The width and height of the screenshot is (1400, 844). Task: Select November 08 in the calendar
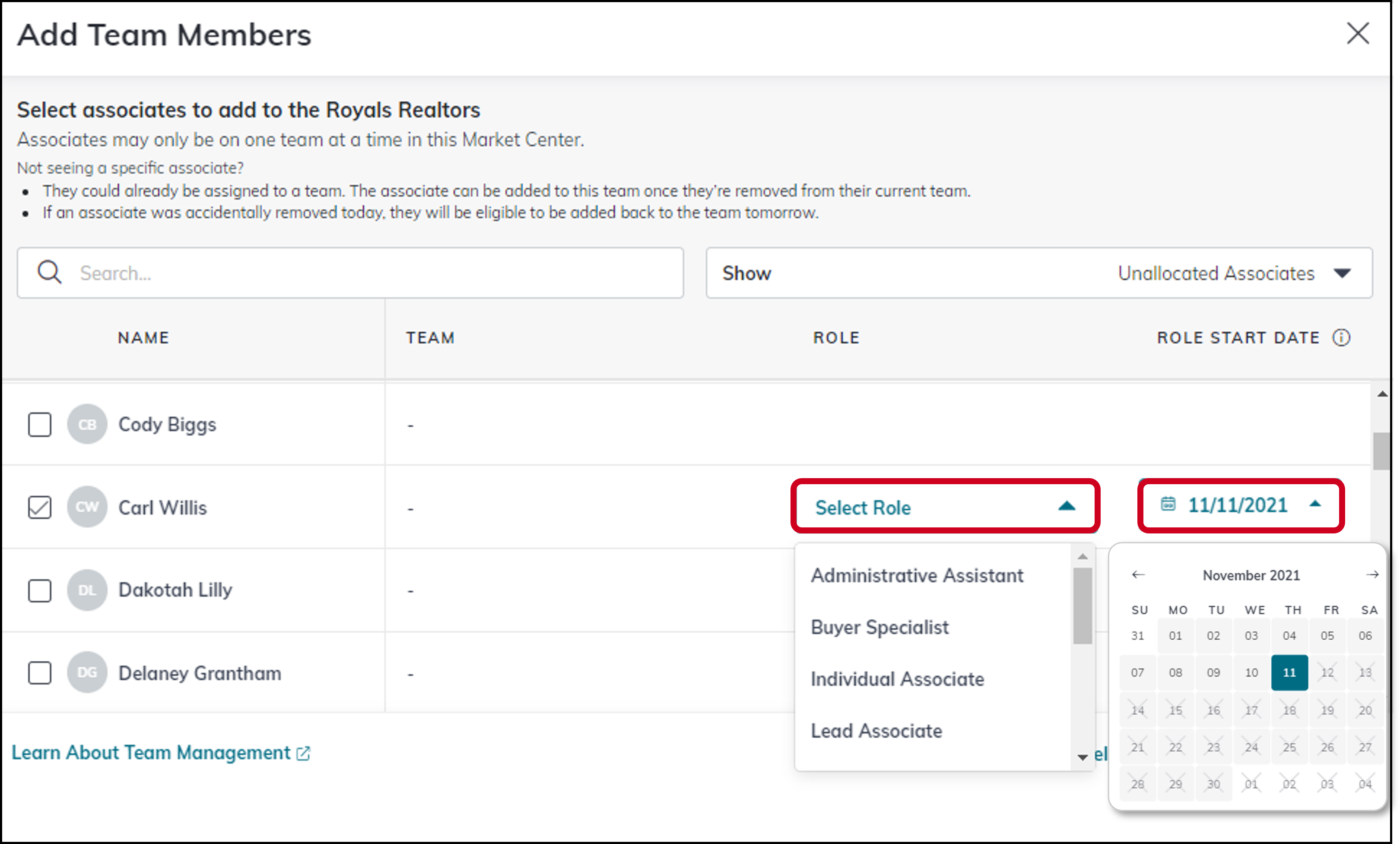coord(1175,673)
